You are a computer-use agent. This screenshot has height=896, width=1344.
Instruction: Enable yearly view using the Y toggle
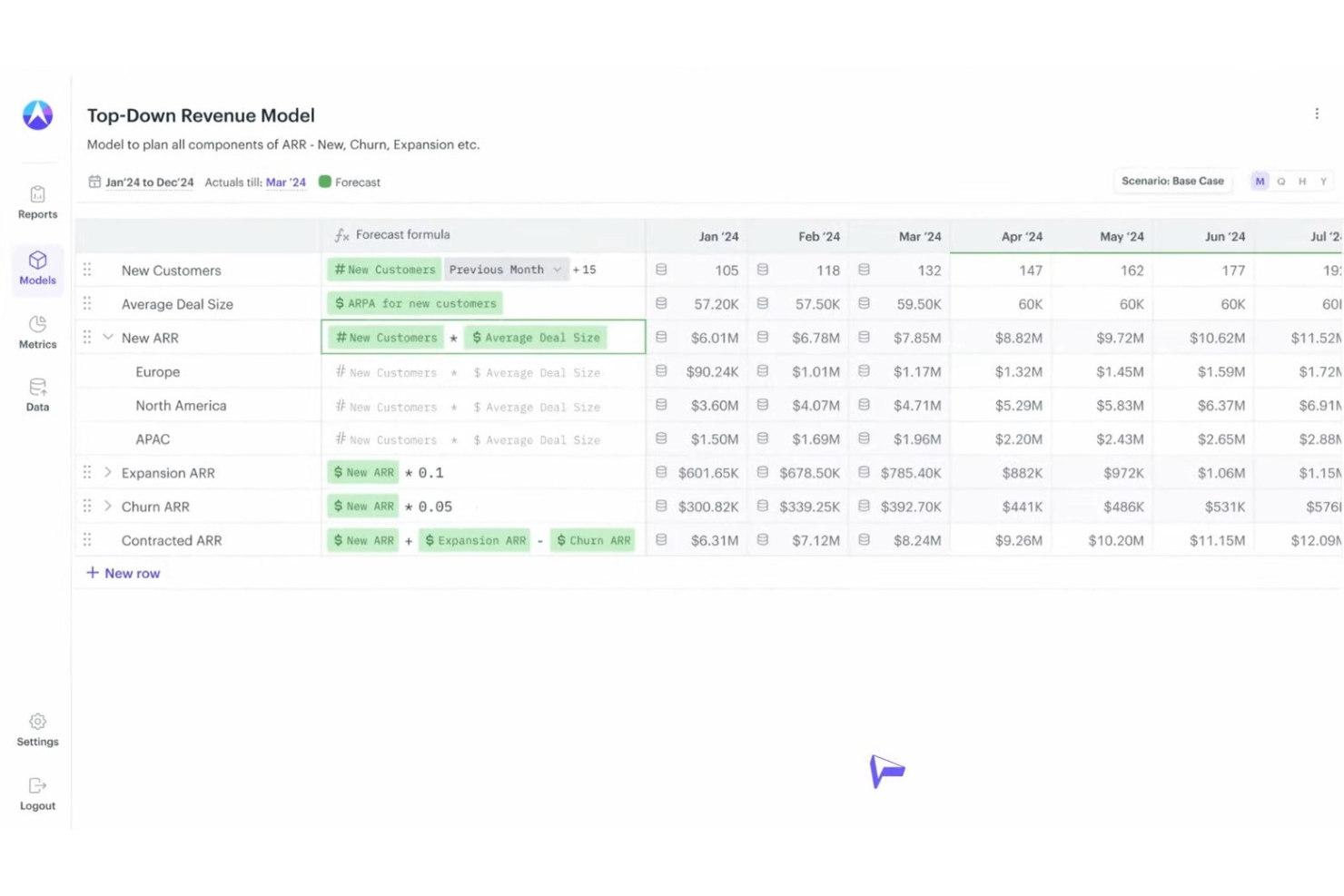[x=1323, y=181]
